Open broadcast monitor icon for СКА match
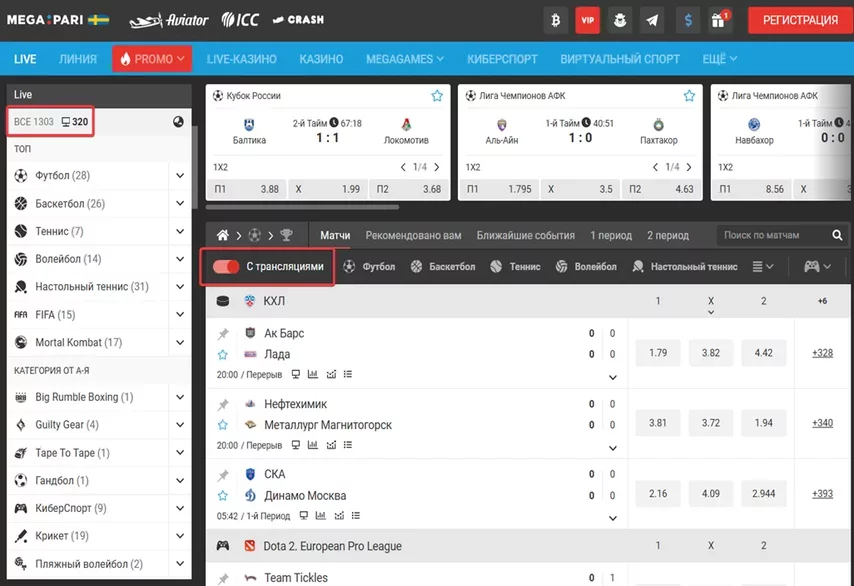854x586 pixels. (304, 516)
